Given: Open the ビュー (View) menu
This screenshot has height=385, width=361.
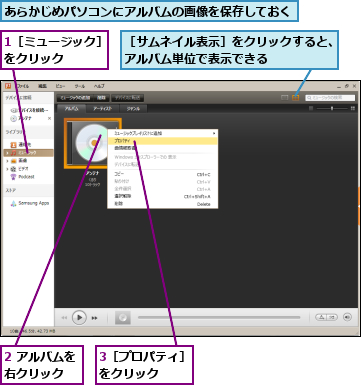Looking at the screenshot, I should [60, 86].
